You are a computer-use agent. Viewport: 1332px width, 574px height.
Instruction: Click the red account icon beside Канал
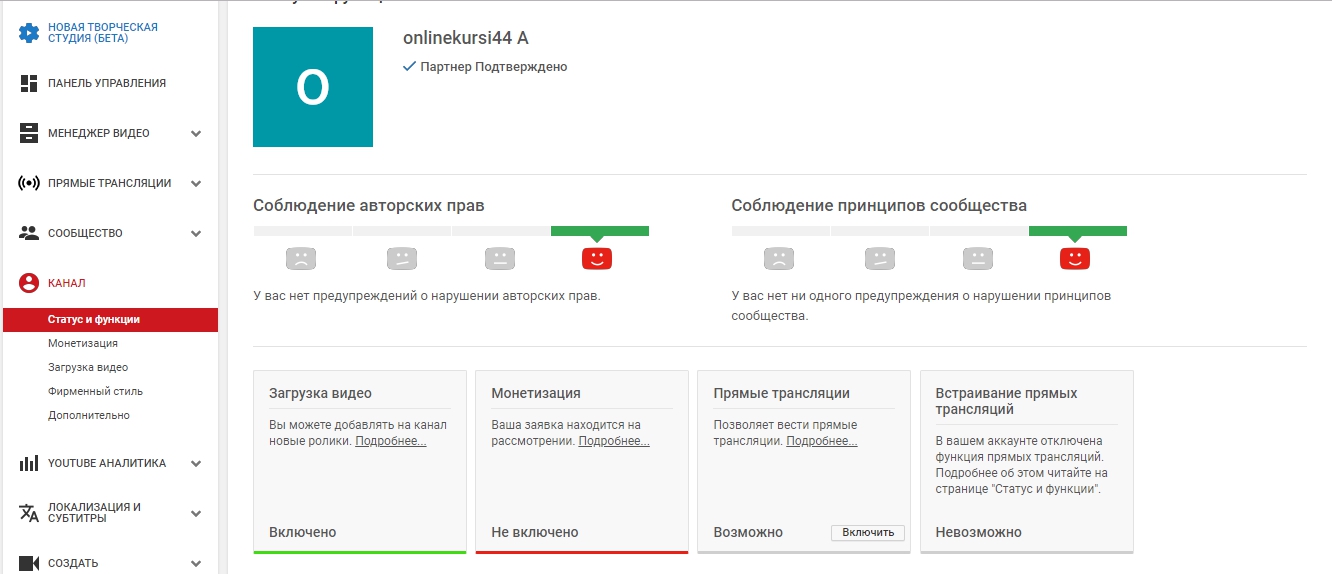click(x=29, y=283)
